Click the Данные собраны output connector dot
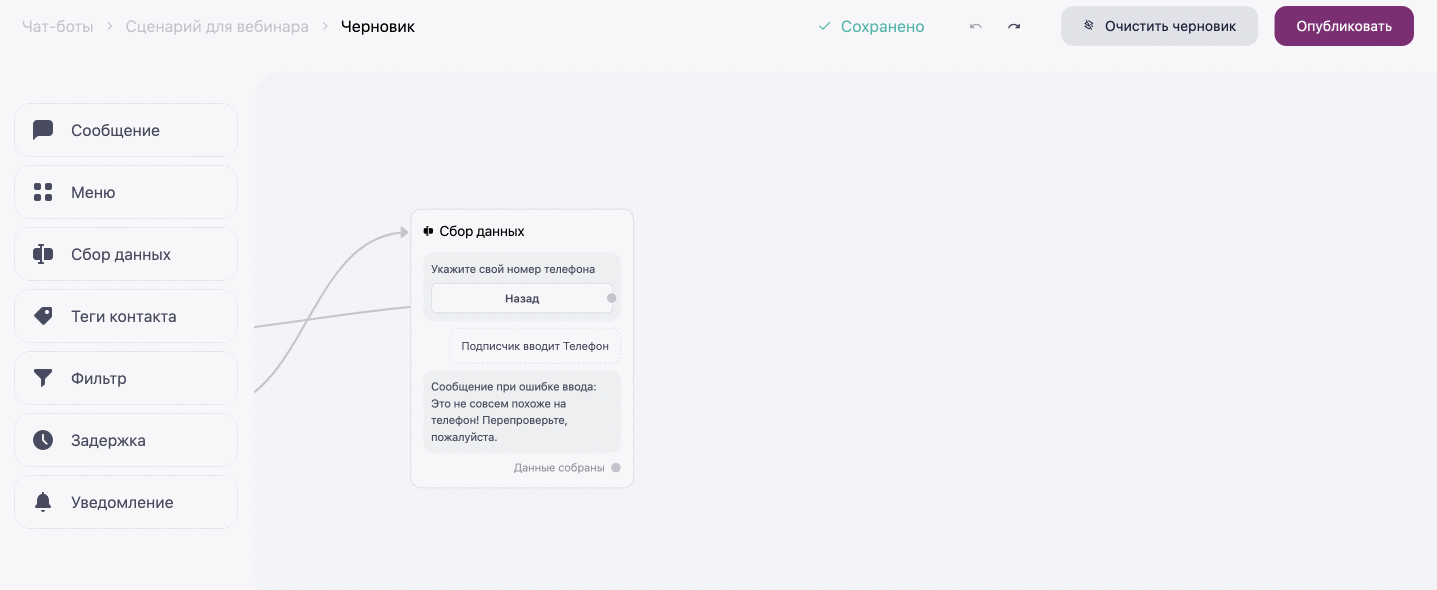1437x590 pixels. pos(616,467)
